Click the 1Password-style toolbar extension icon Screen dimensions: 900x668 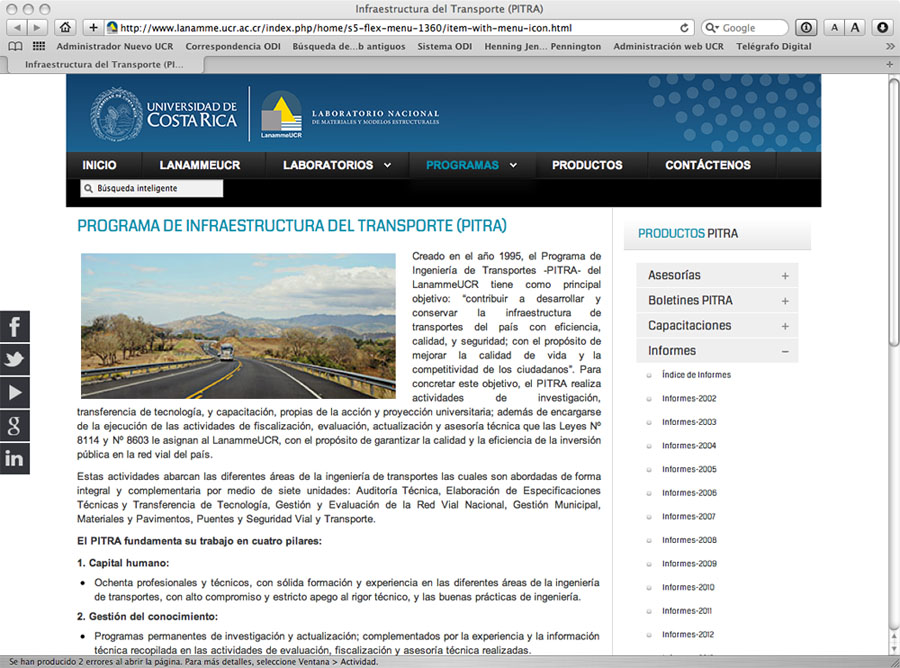[806, 28]
